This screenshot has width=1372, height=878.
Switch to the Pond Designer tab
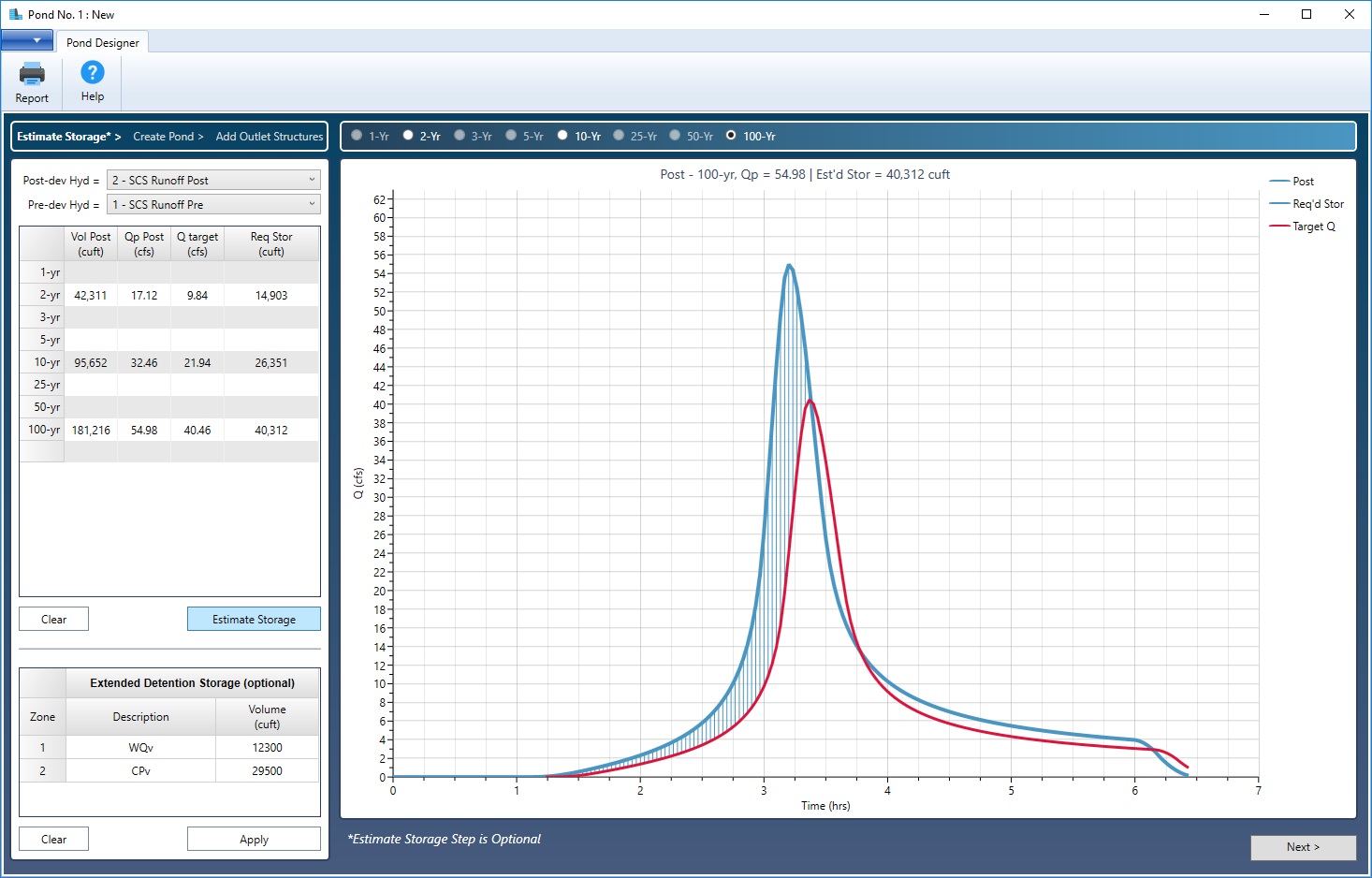click(x=102, y=42)
